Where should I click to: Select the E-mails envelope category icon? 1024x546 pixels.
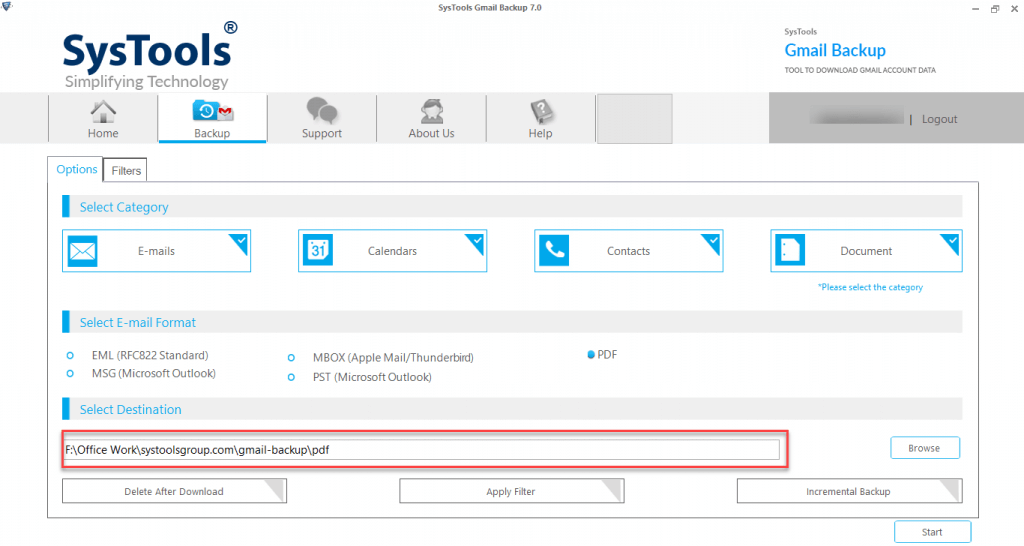pyautogui.click(x=83, y=251)
